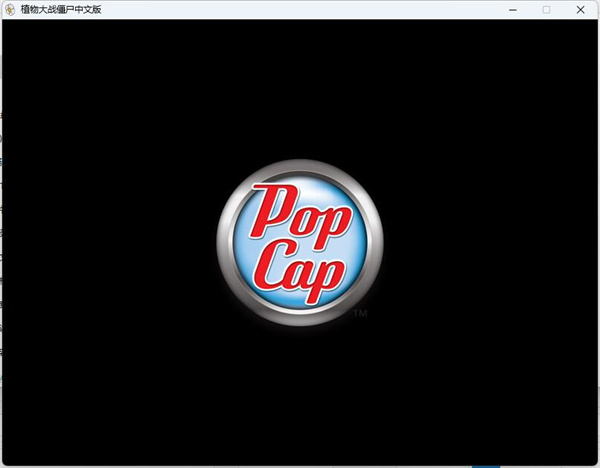Click the silver ring's left edge

point(222,241)
